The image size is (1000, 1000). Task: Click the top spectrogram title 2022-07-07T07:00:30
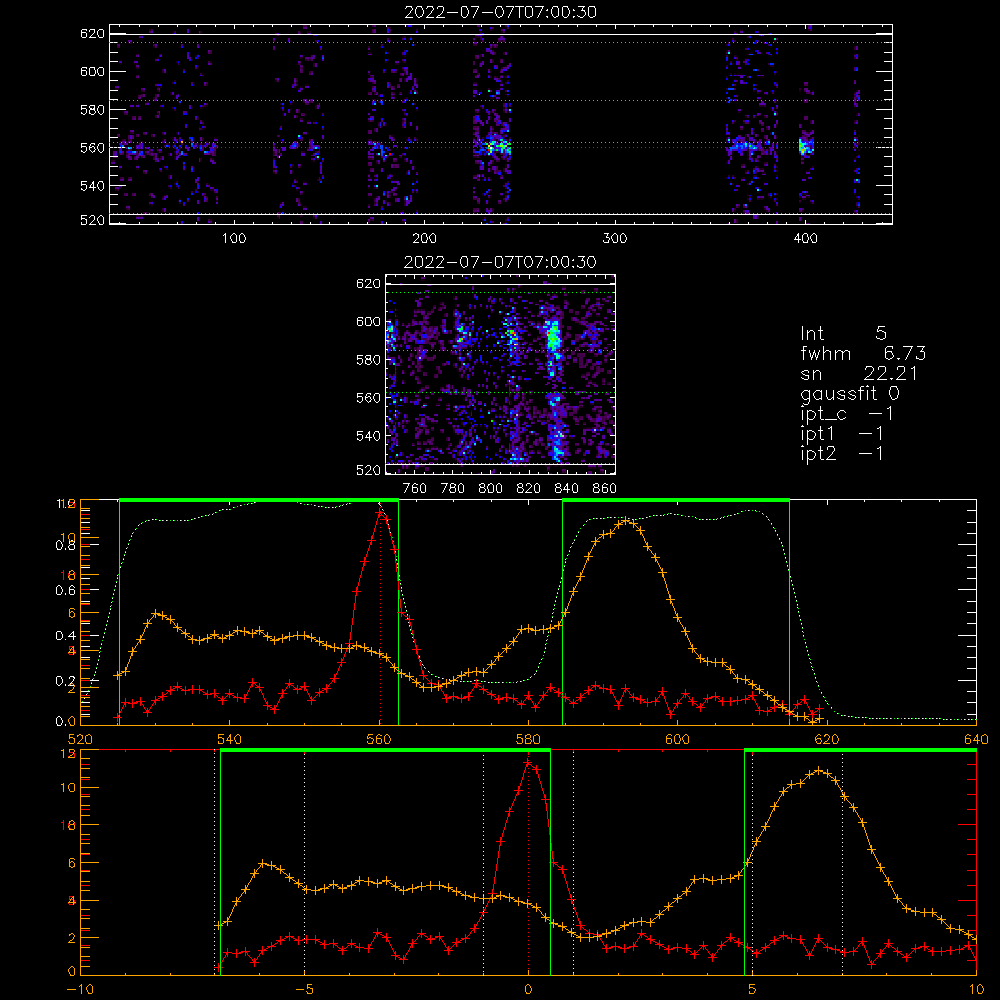[501, 12]
